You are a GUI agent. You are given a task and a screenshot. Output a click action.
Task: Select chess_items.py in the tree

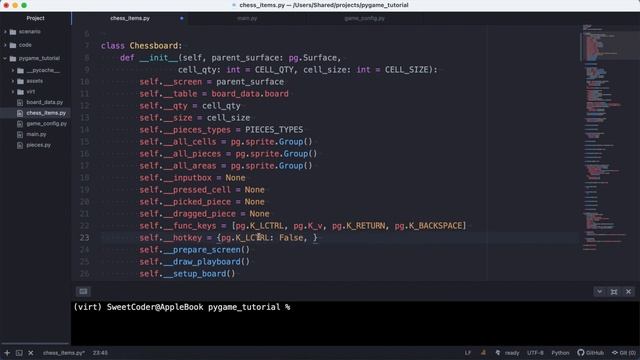point(46,113)
